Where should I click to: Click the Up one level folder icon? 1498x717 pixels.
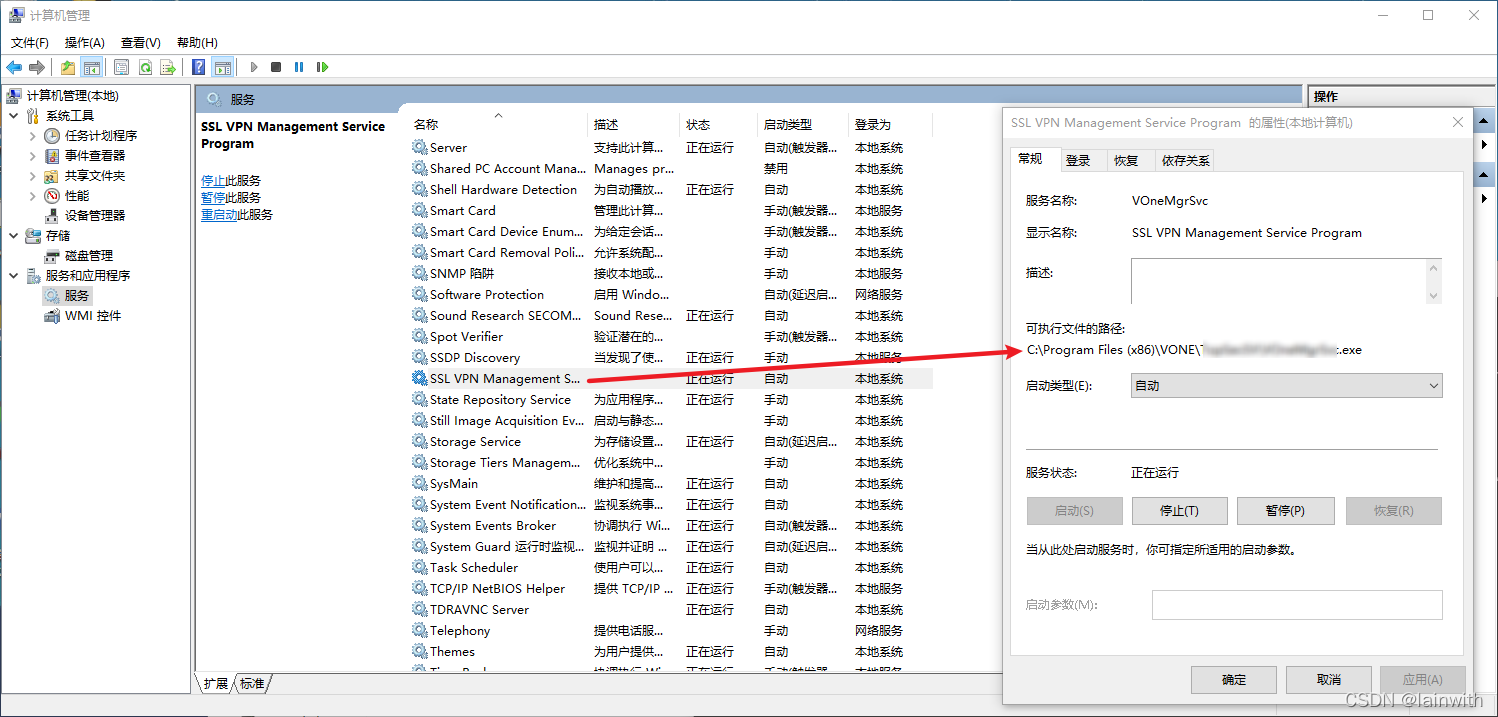tap(68, 67)
